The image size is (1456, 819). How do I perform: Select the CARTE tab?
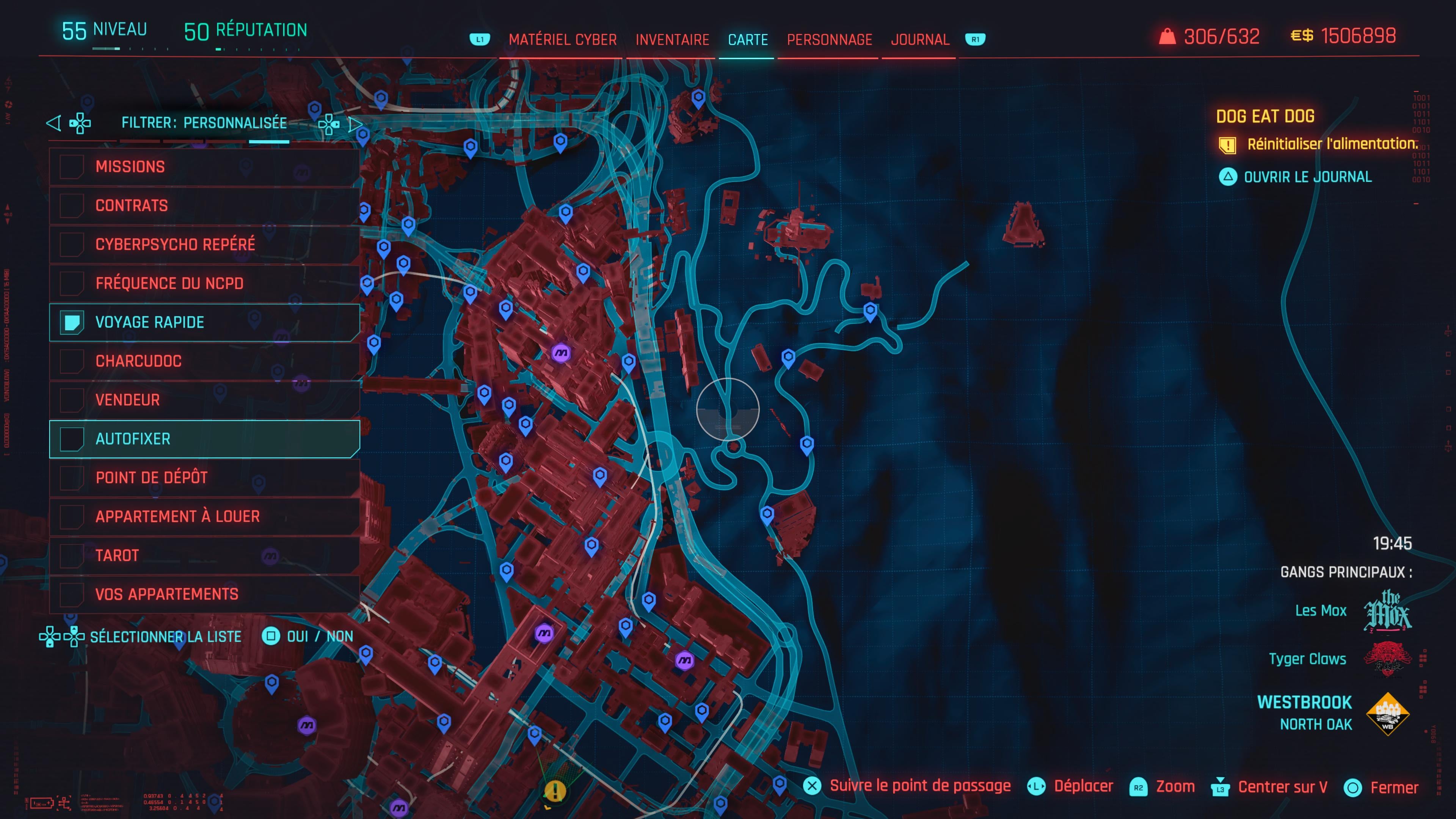pyautogui.click(x=747, y=39)
